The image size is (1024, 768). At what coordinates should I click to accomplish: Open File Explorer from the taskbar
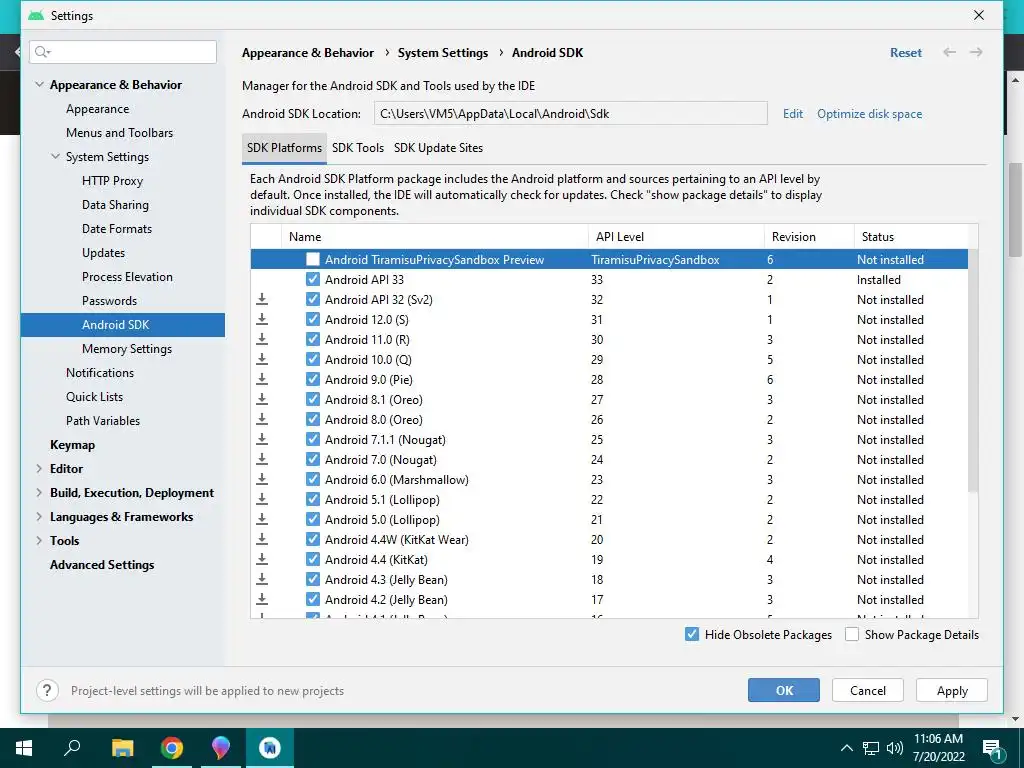[122, 748]
